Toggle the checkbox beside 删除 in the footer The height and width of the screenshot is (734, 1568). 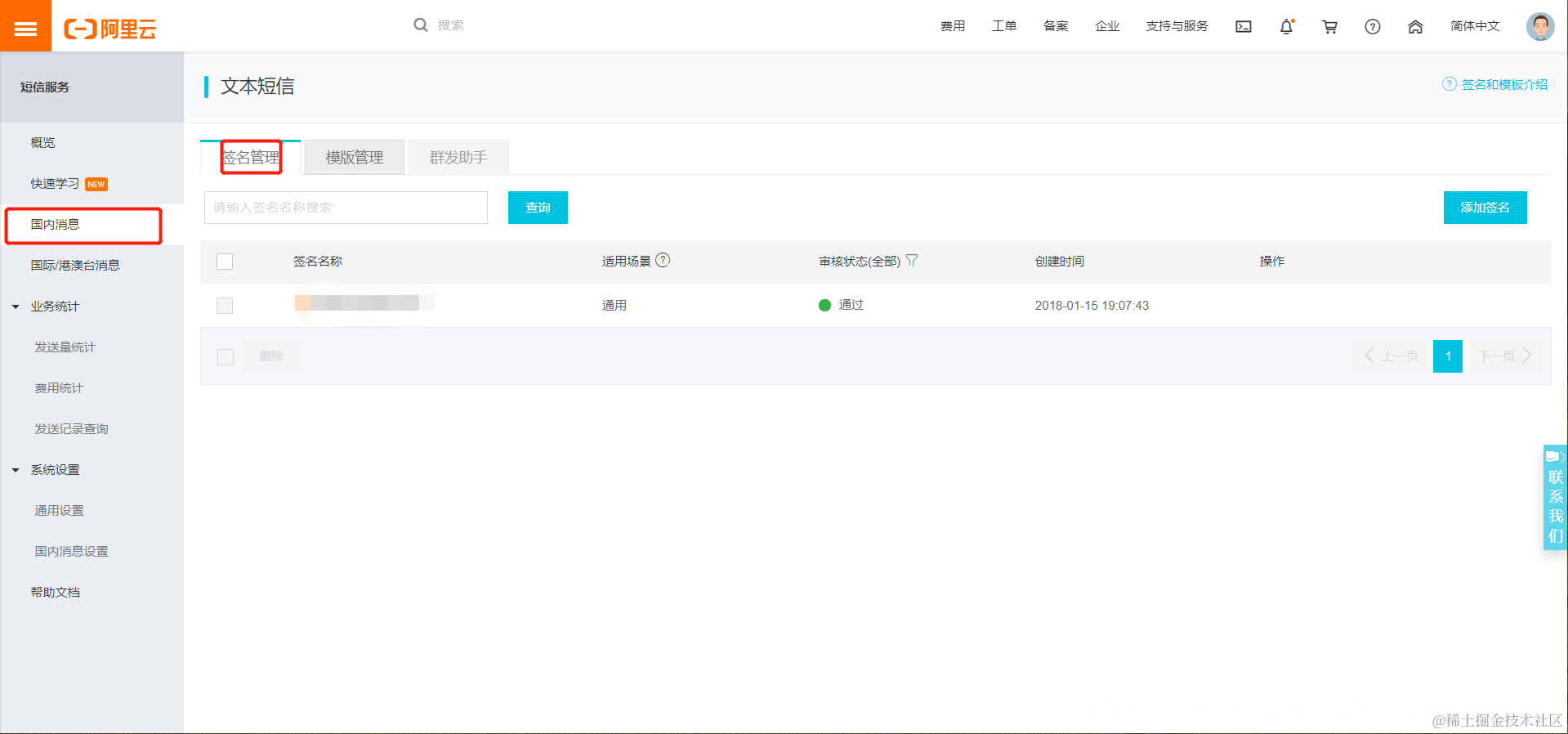coord(226,357)
